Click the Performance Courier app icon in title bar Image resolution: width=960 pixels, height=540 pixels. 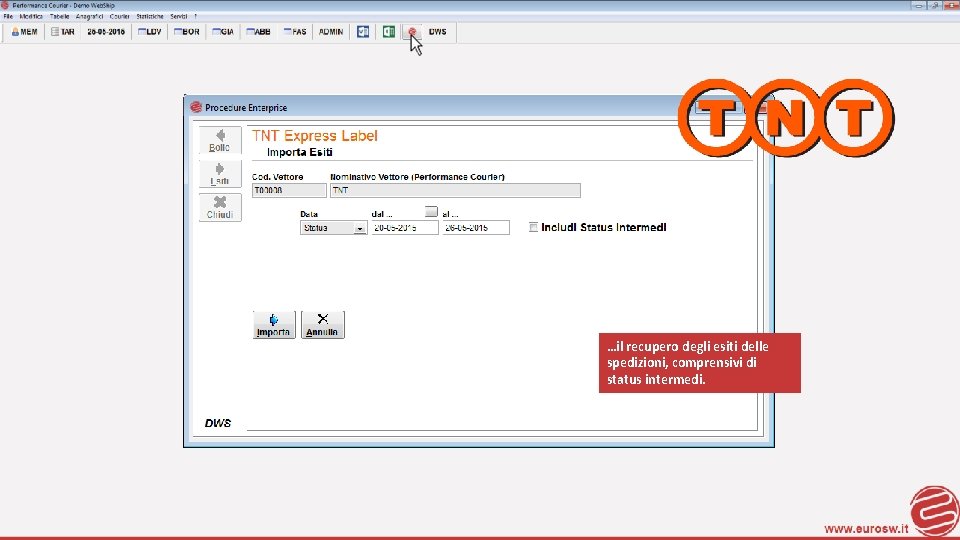click(5, 5)
